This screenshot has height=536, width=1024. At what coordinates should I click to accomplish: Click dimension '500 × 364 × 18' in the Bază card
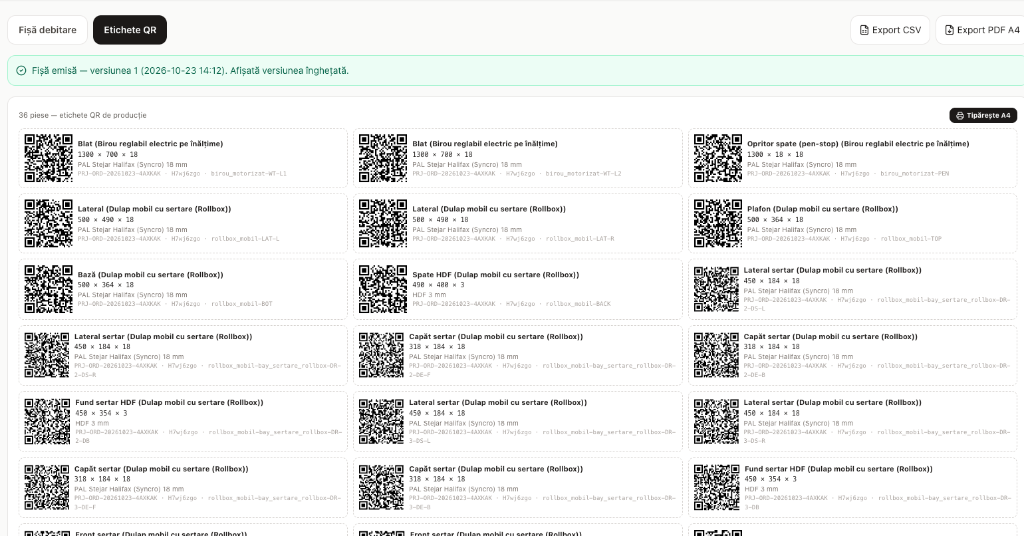click(106, 285)
